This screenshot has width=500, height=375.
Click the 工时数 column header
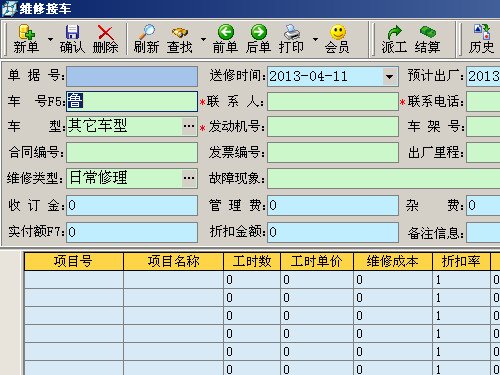(252, 261)
